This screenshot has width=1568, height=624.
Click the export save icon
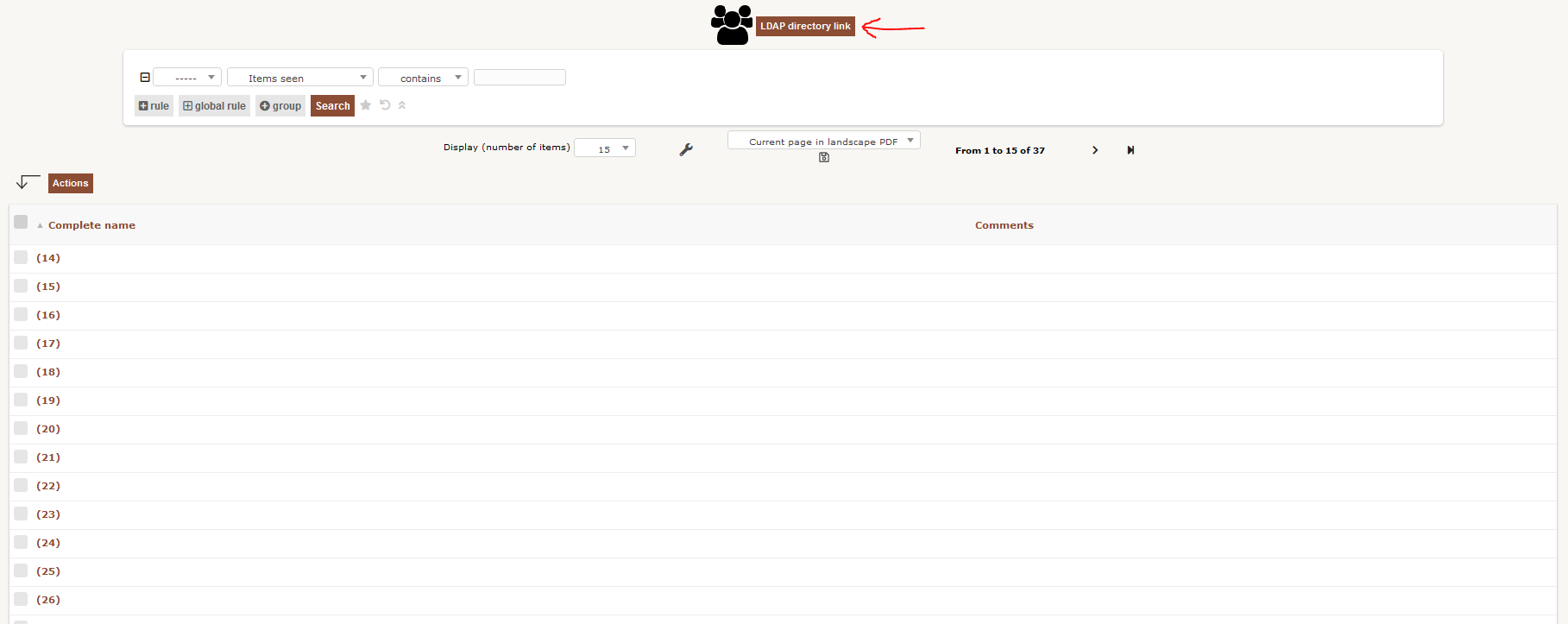[824, 157]
